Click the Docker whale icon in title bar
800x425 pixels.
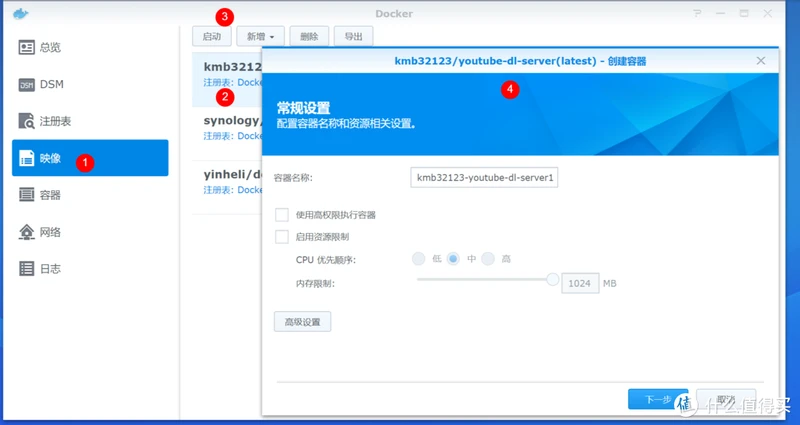[x=21, y=14]
